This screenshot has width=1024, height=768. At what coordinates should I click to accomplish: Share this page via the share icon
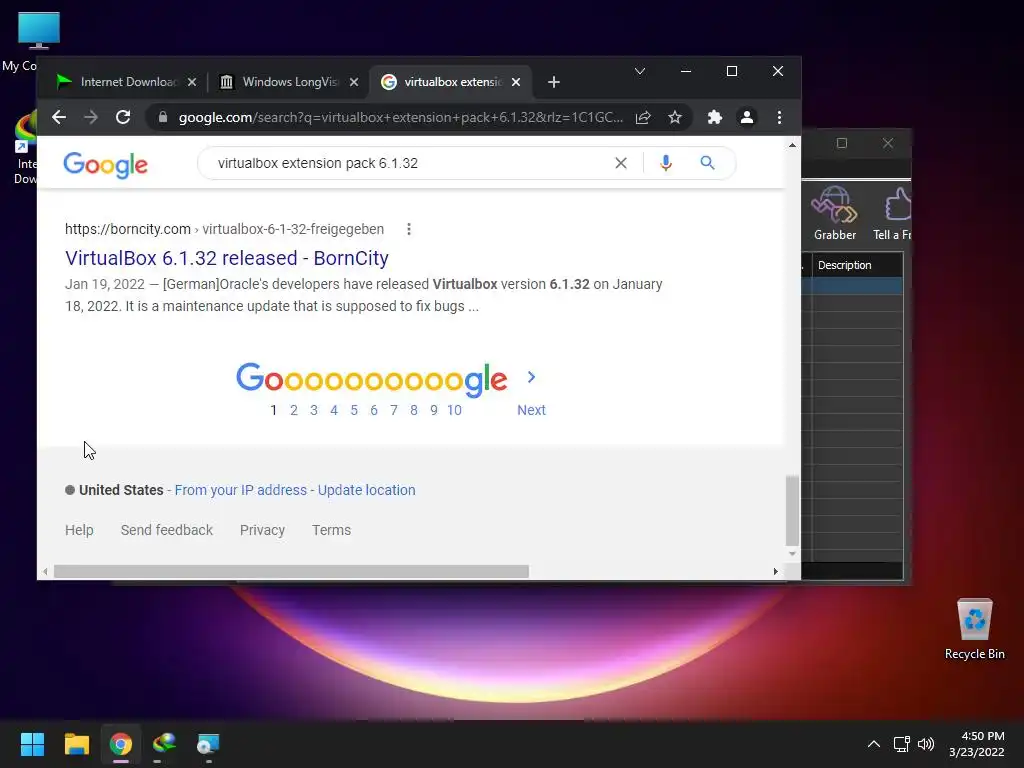[x=643, y=118]
